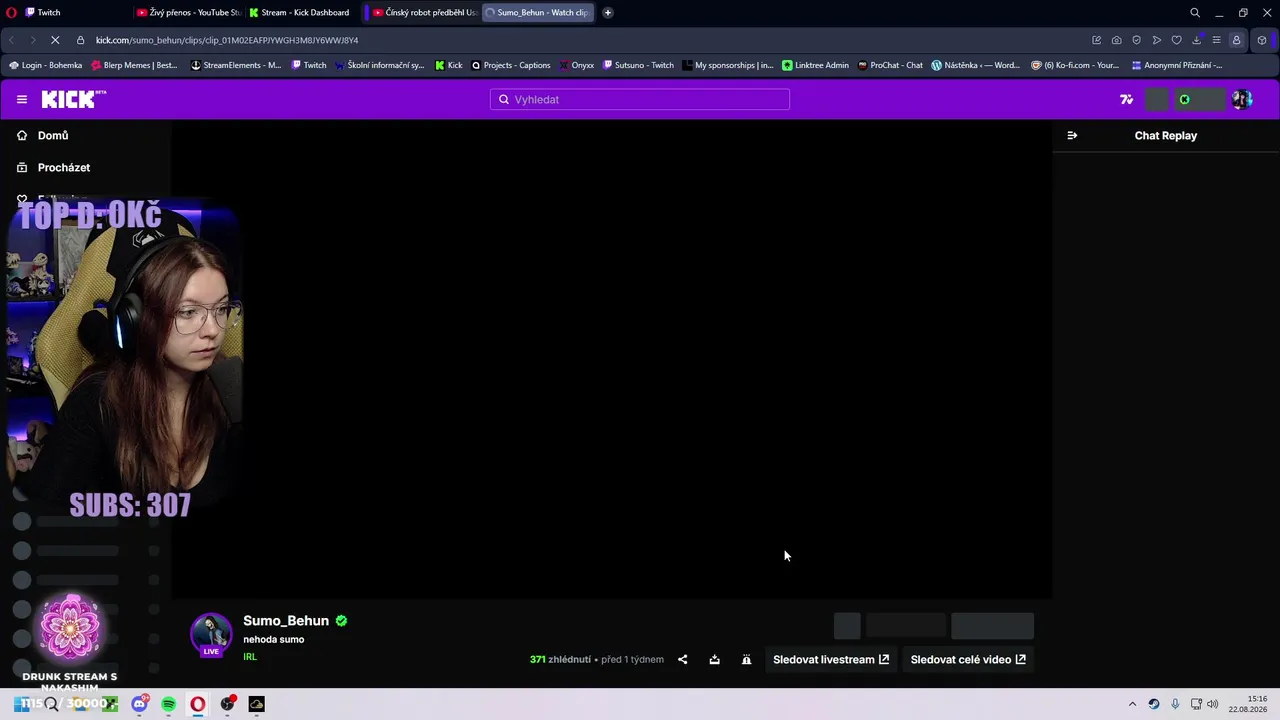Stop loading the page

[x=55, y=40]
